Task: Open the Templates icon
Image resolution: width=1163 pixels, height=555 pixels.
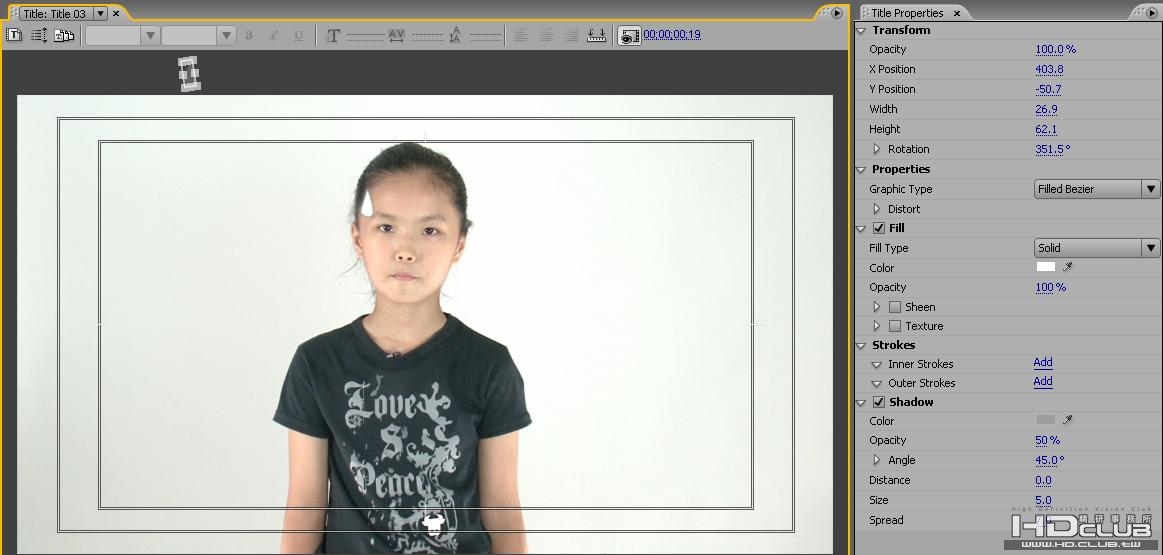Action: click(x=64, y=35)
